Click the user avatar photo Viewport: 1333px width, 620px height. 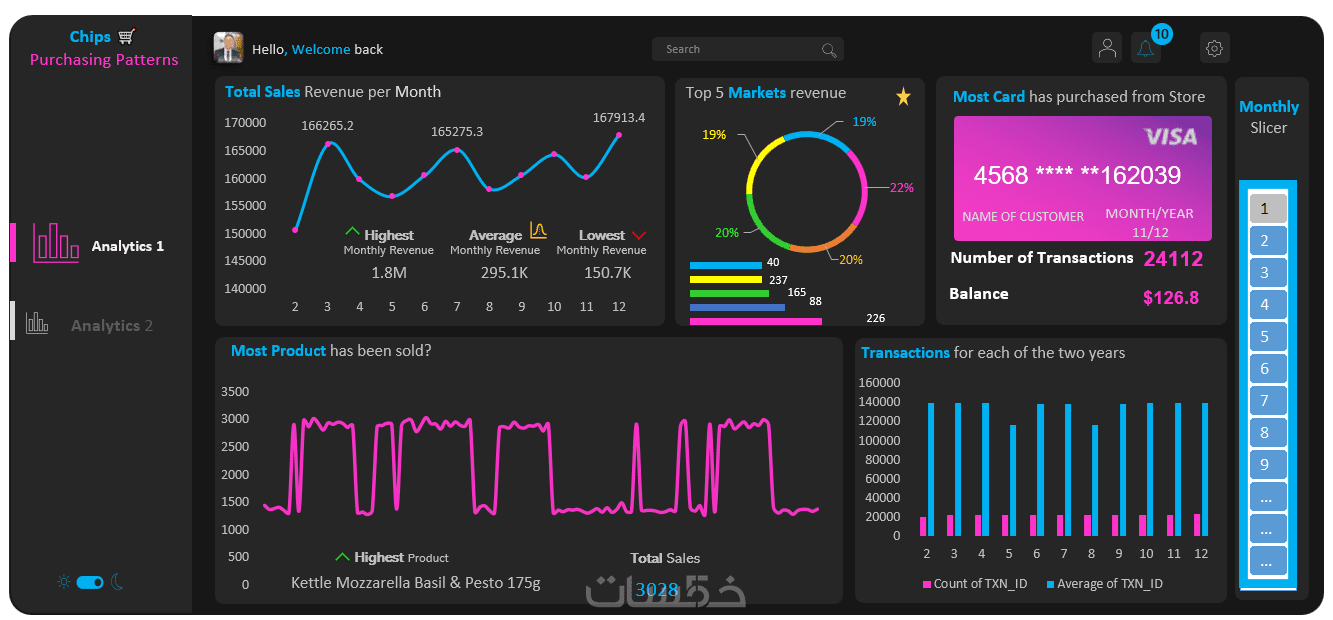pos(229,48)
